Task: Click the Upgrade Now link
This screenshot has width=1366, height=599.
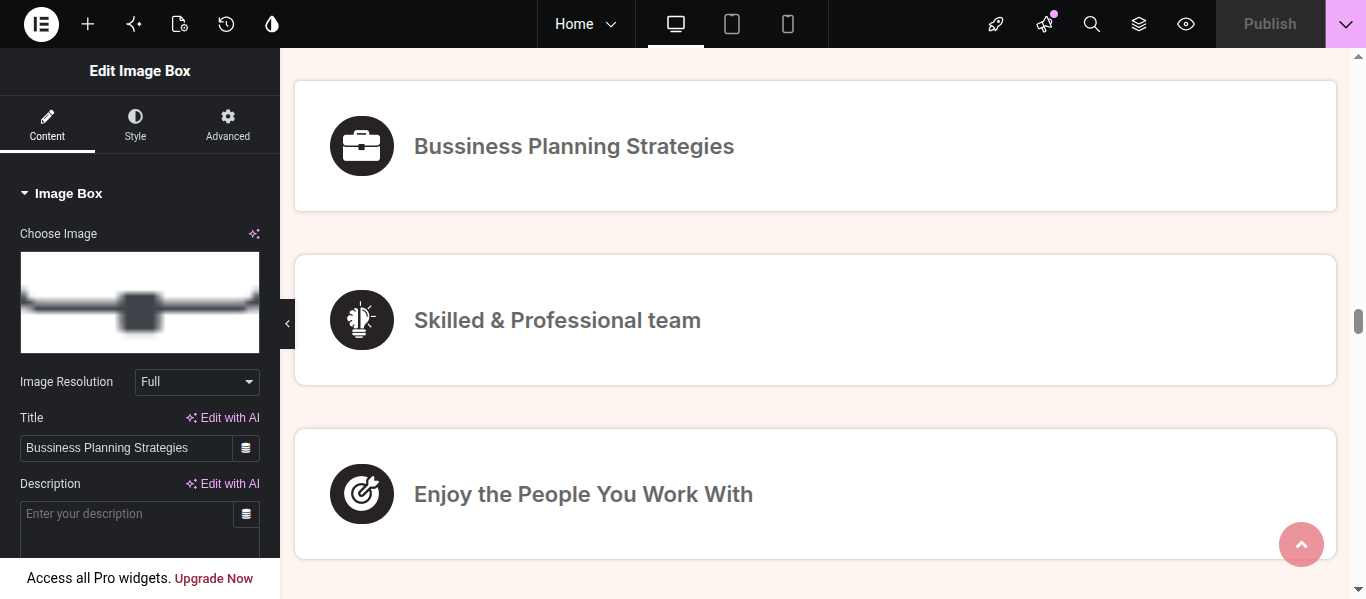Action: 214,579
